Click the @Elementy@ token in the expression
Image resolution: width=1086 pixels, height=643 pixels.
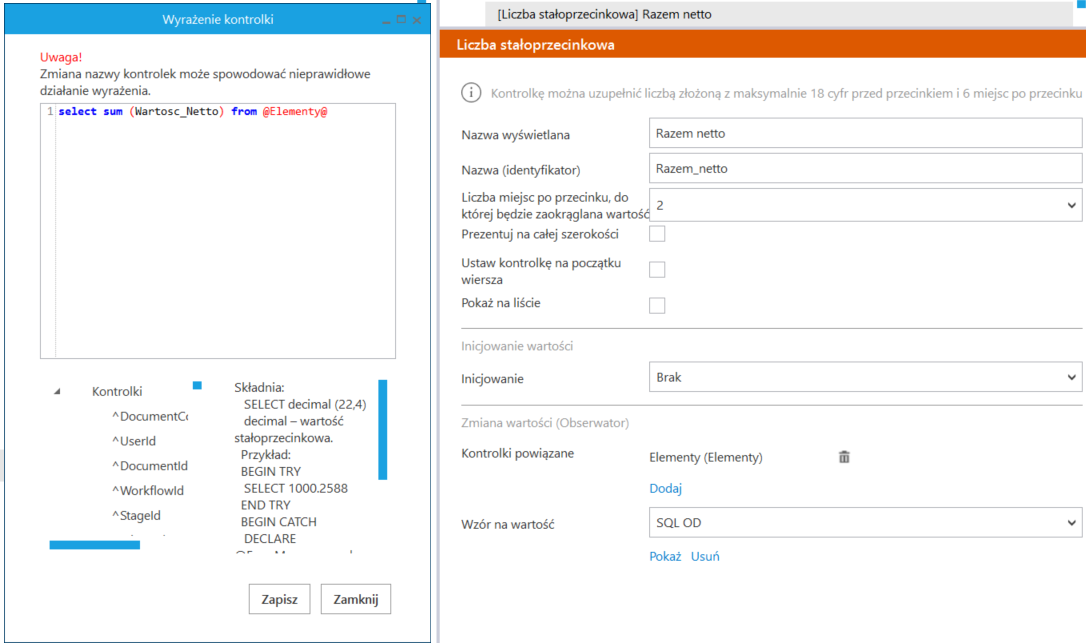coord(295,112)
